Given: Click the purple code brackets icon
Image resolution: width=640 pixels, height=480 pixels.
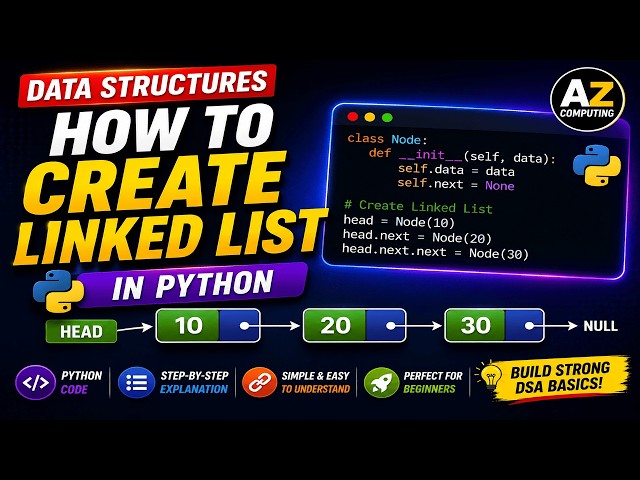Looking at the screenshot, I should 35,382.
